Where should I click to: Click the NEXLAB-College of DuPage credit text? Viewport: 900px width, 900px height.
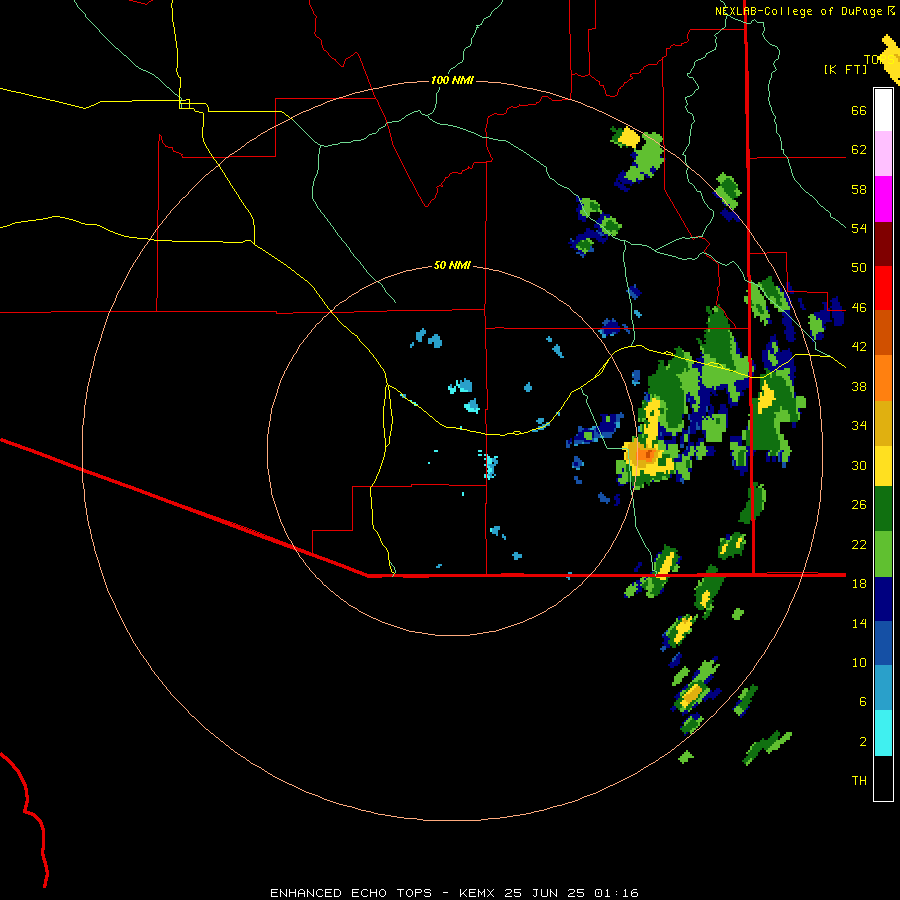click(x=799, y=11)
